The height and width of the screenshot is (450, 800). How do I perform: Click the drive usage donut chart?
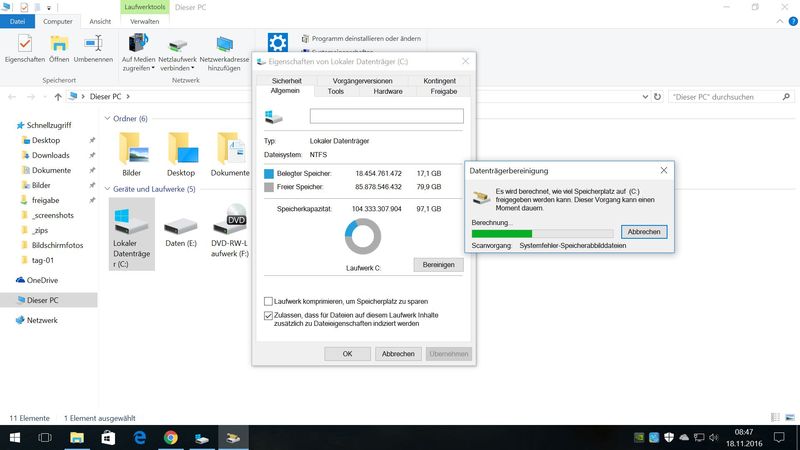(363, 236)
